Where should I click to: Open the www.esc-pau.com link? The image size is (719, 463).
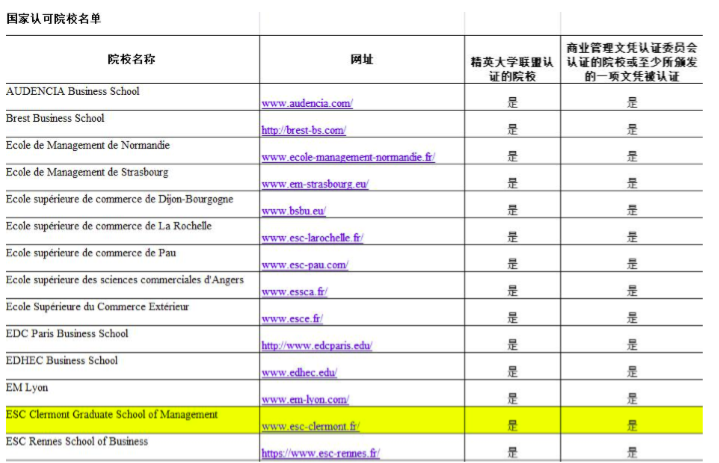[x=305, y=265]
